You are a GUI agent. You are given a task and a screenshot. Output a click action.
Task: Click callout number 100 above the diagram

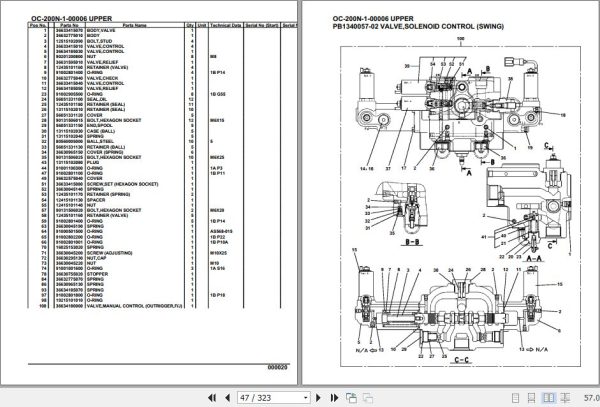coord(460,39)
